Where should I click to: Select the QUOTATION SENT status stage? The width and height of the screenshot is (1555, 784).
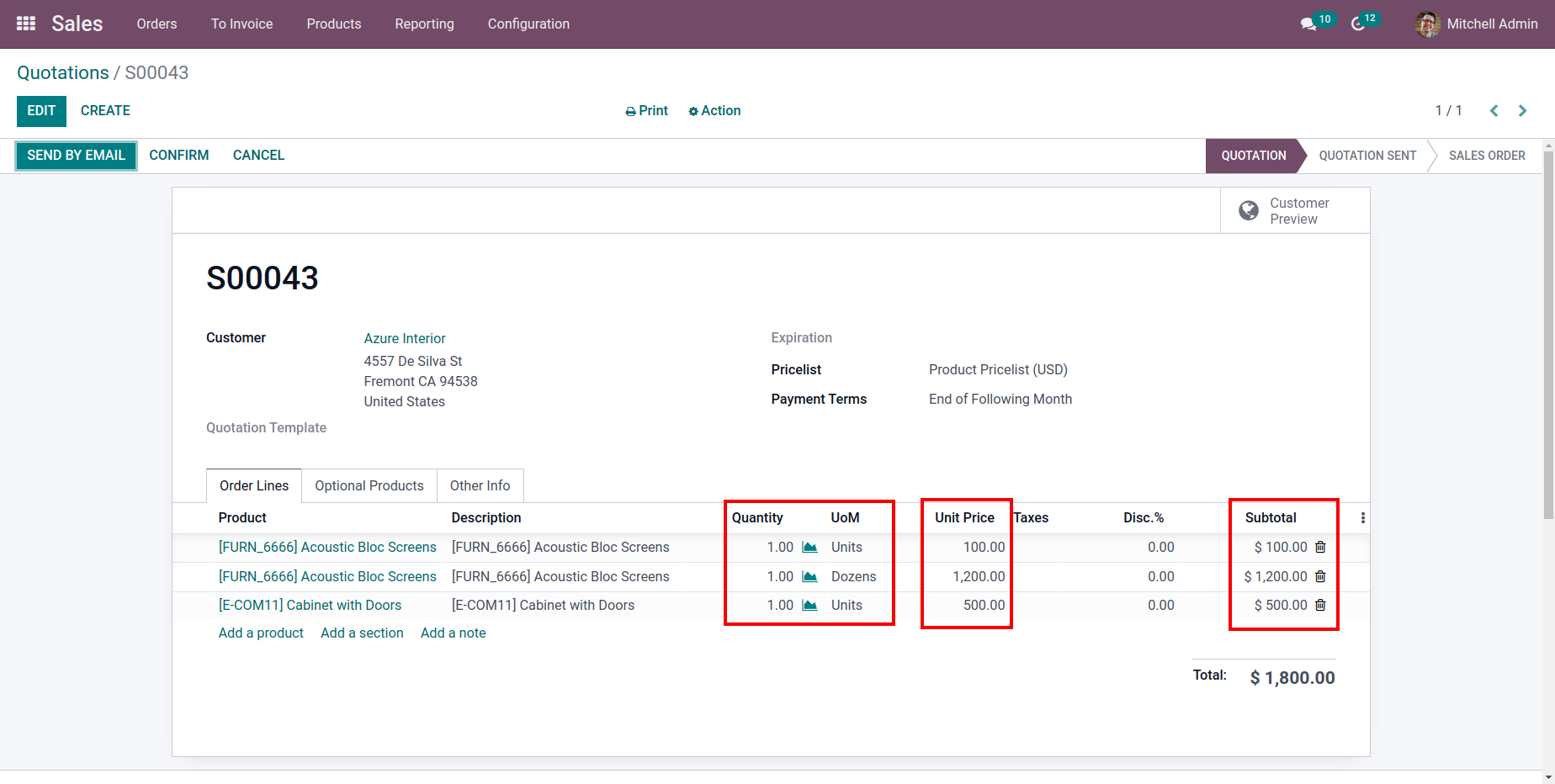pos(1367,156)
